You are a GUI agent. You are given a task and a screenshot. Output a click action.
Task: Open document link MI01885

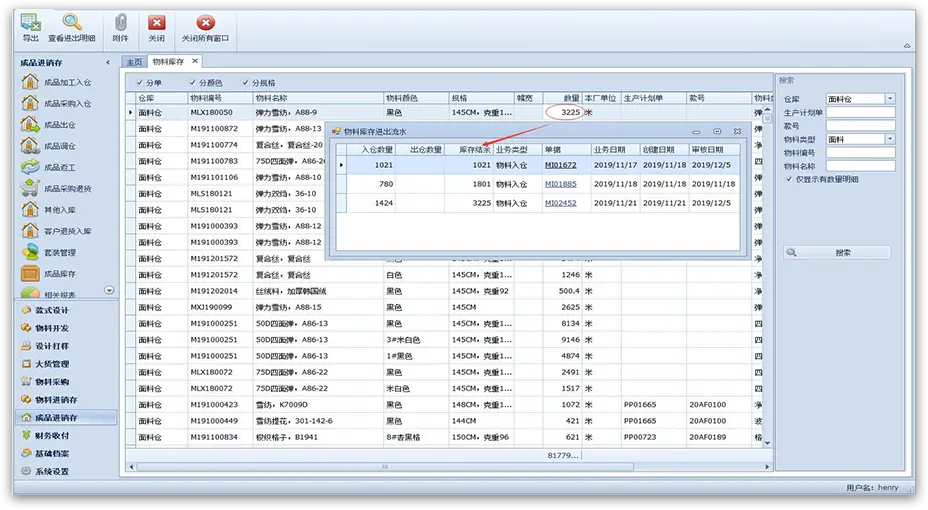click(x=560, y=184)
